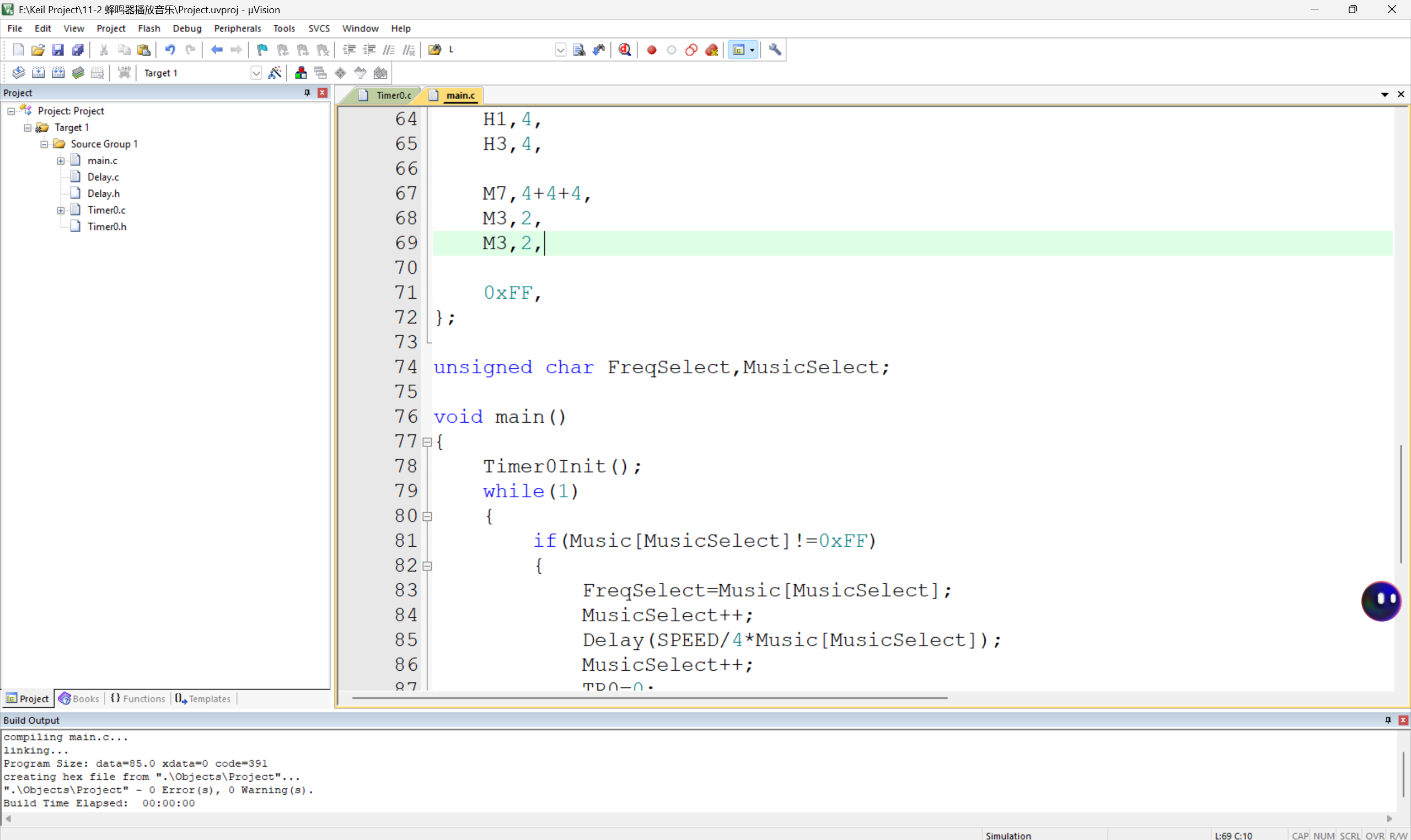Select Delay.h in project tree
This screenshot has height=840, width=1411.
(104, 193)
